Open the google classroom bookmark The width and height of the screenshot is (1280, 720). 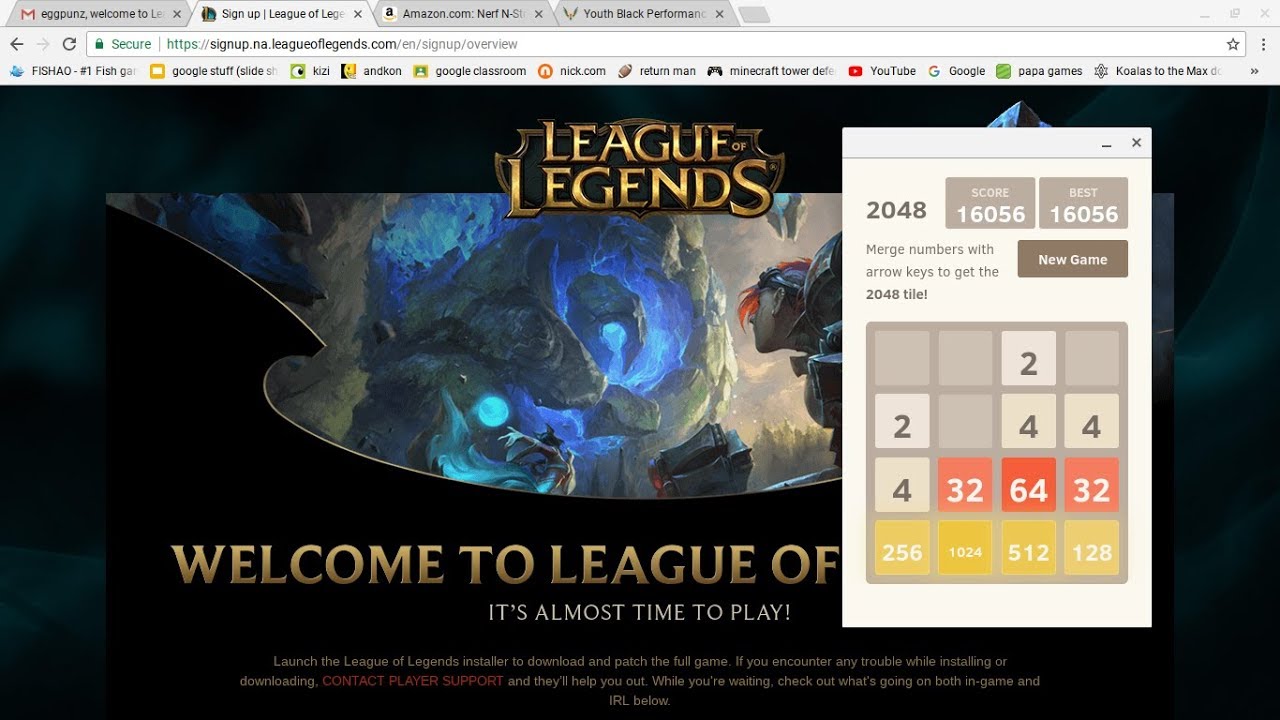coord(469,71)
